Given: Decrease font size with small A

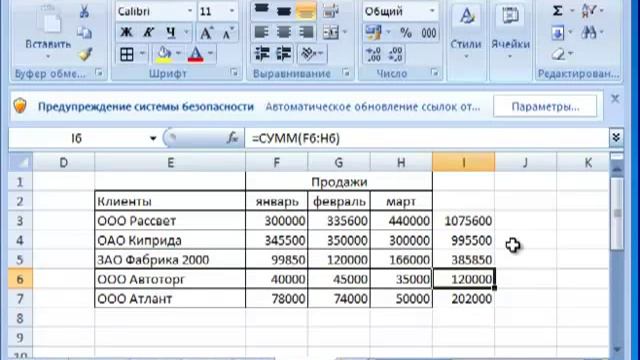Looking at the screenshot, I should point(228,33).
